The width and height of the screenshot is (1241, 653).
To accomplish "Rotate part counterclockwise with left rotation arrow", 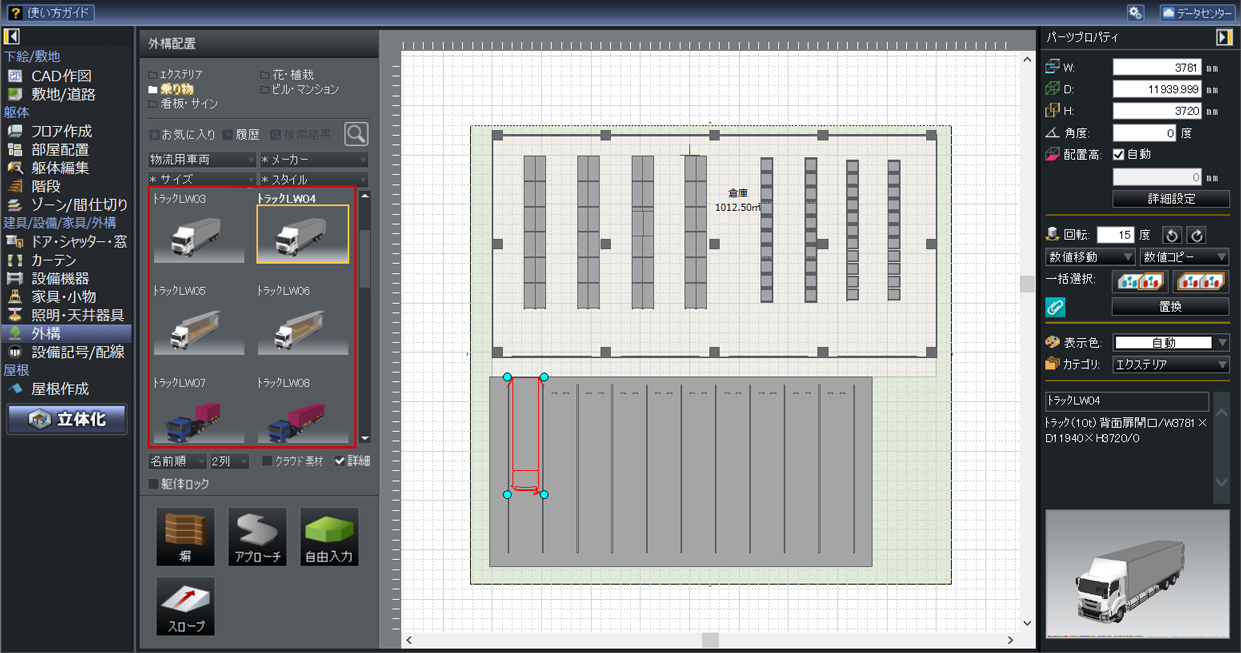I will click(1173, 235).
